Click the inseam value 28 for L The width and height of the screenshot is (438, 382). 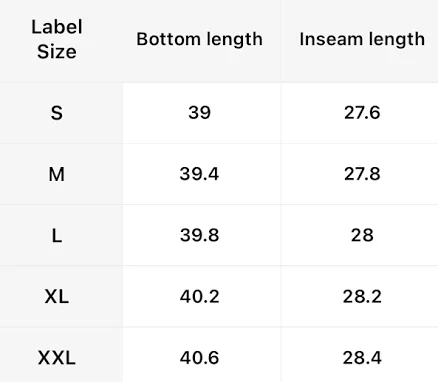(362, 235)
